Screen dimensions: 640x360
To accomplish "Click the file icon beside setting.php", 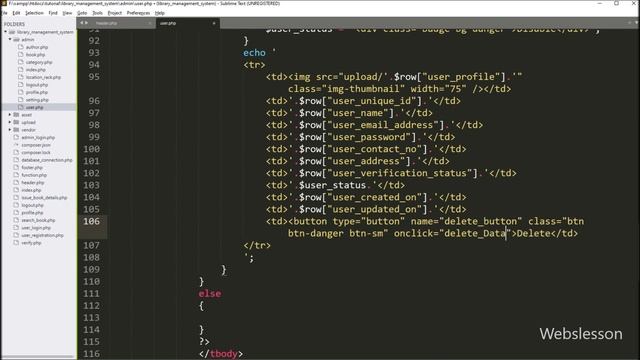I will [20, 100].
